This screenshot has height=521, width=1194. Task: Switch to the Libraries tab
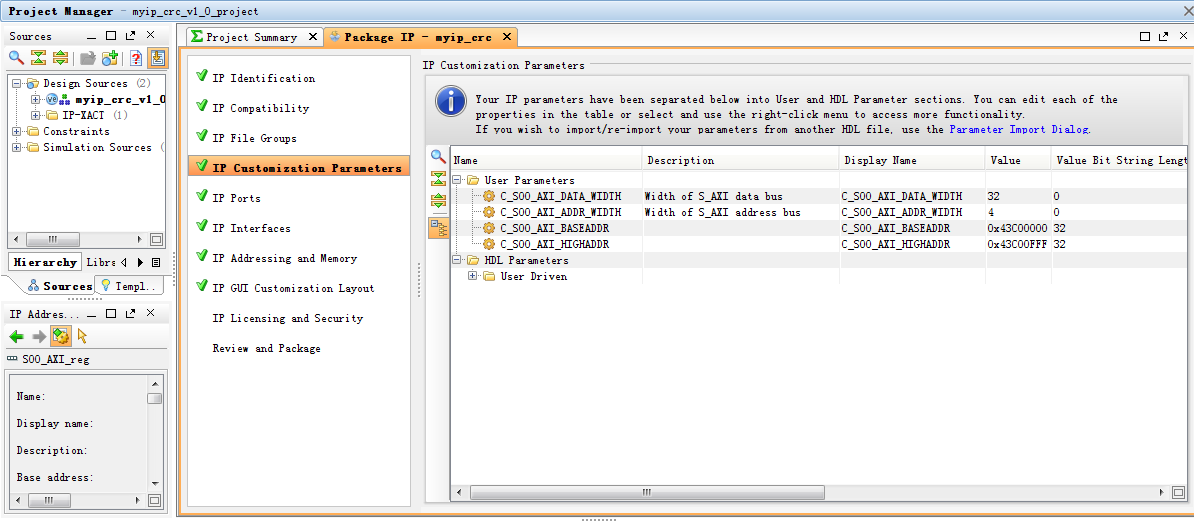(x=101, y=262)
